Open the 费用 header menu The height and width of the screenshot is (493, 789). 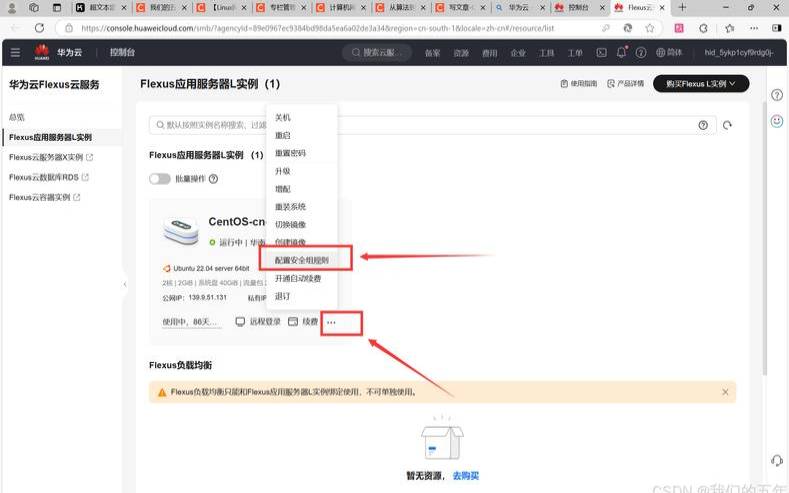[x=490, y=52]
